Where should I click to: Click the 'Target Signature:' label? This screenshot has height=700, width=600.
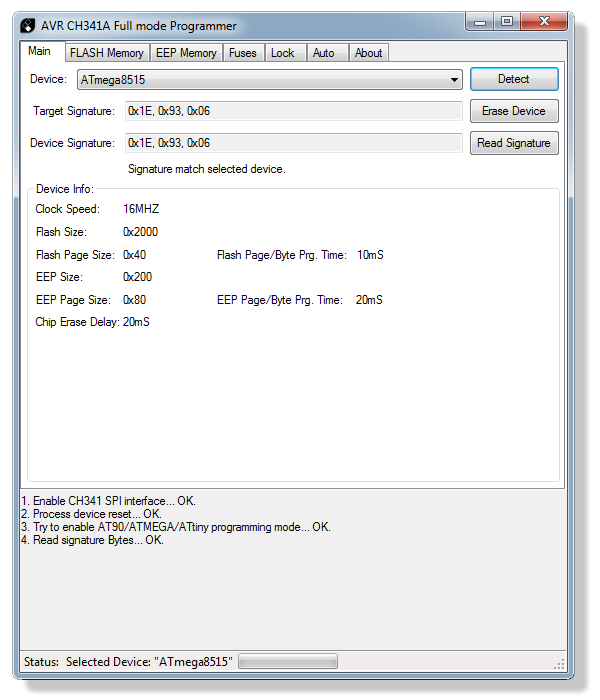[x=74, y=111]
